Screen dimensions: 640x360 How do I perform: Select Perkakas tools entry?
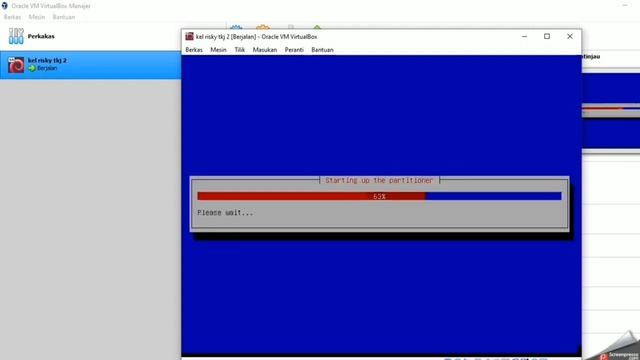(x=90, y=36)
